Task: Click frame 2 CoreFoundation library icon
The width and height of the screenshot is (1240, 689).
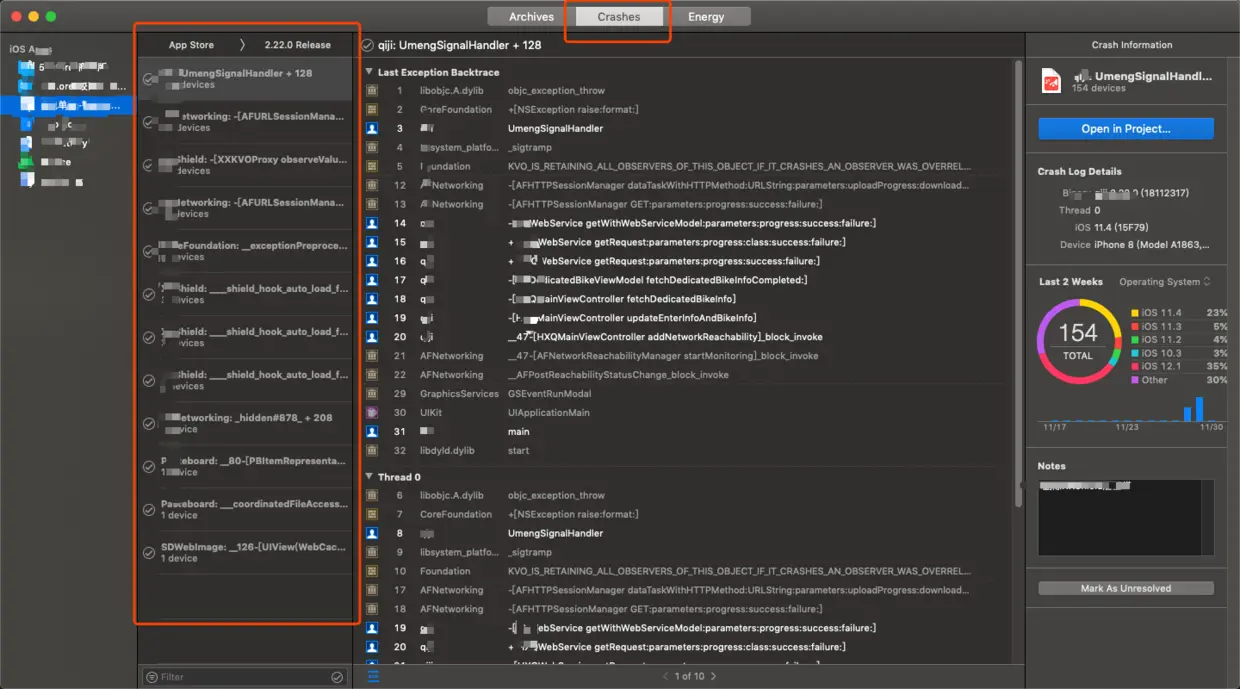Action: (x=372, y=110)
